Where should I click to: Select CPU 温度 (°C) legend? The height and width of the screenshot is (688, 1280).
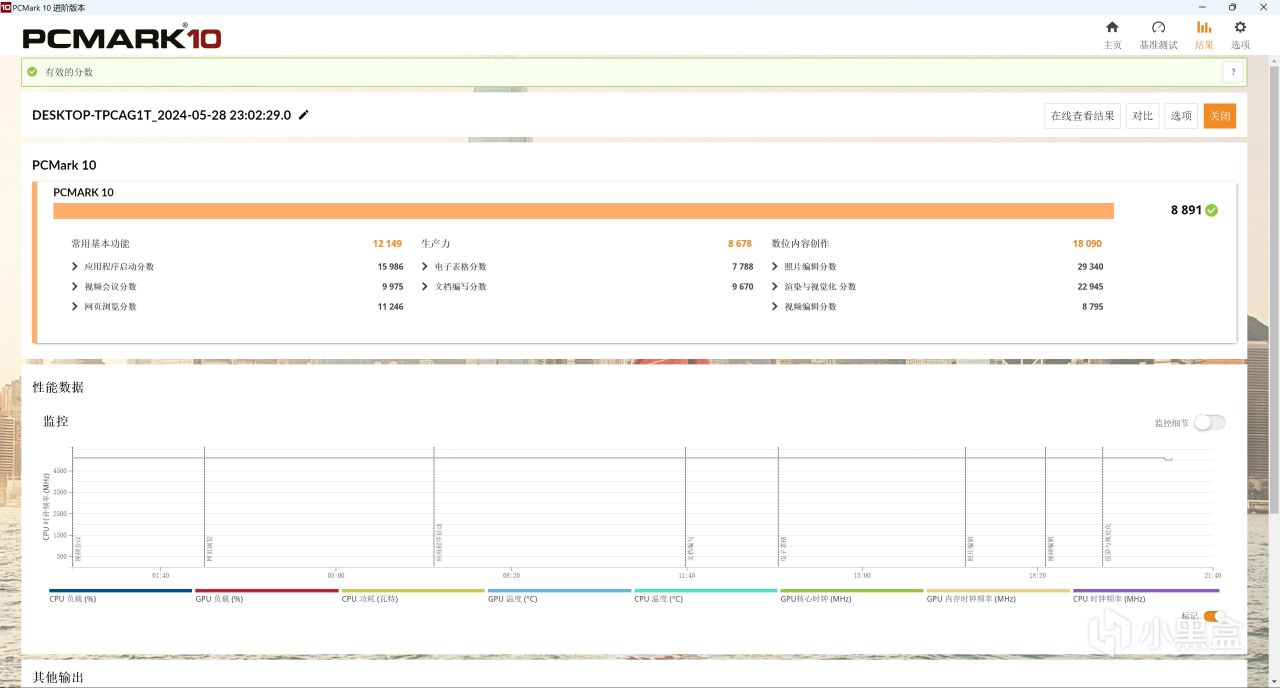(705, 595)
